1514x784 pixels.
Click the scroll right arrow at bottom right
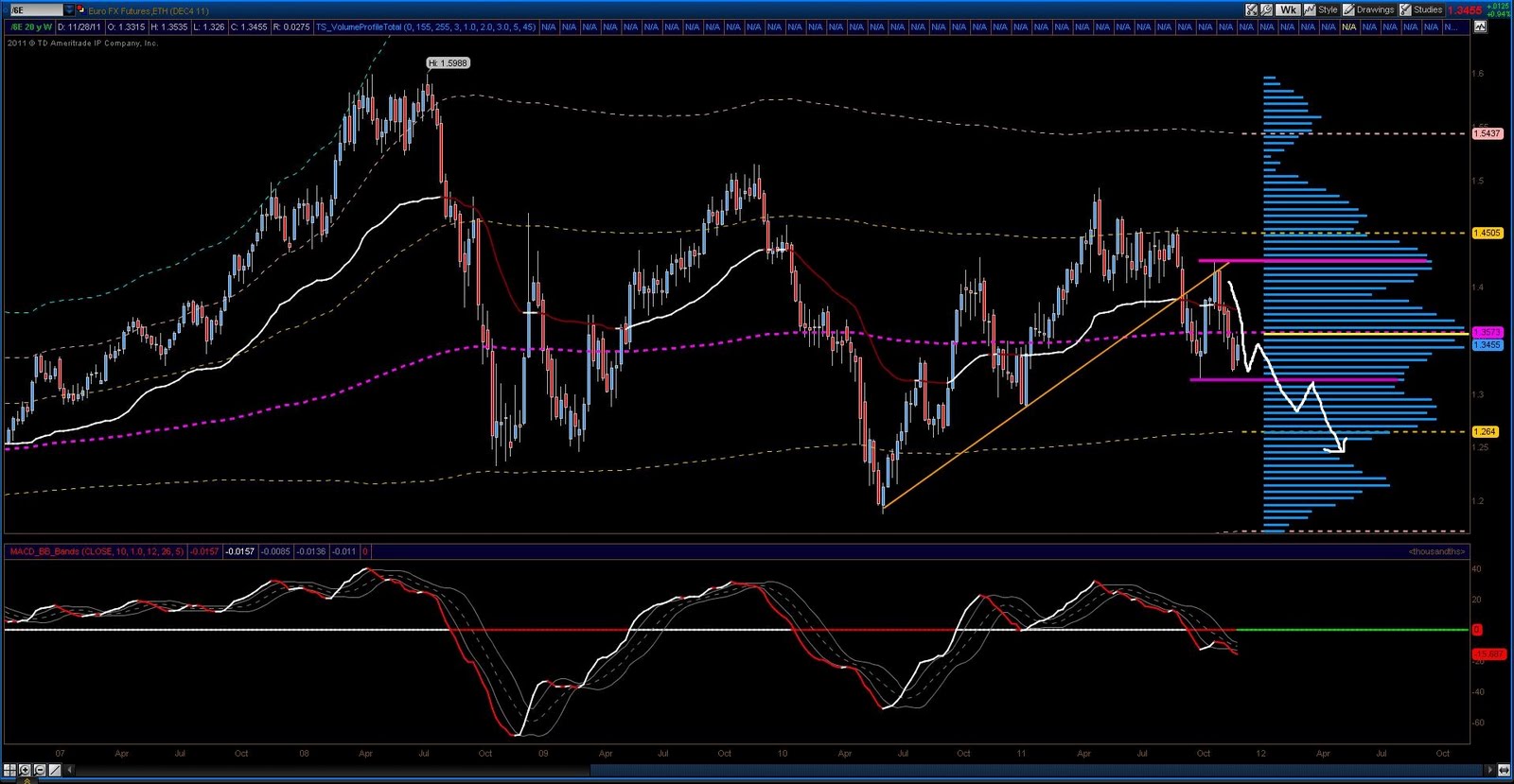1490,770
